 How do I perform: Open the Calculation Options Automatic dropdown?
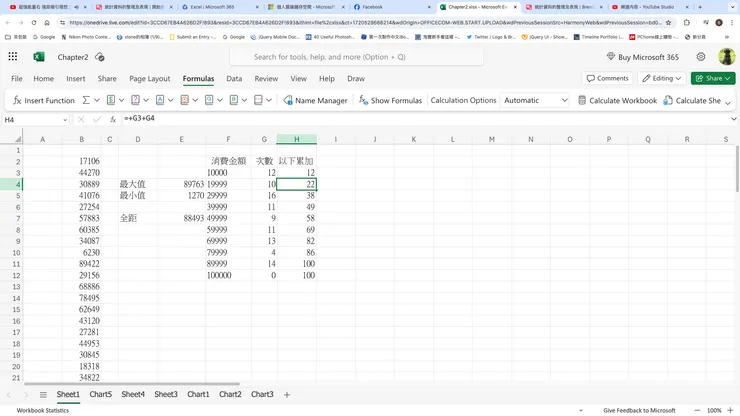click(535, 100)
